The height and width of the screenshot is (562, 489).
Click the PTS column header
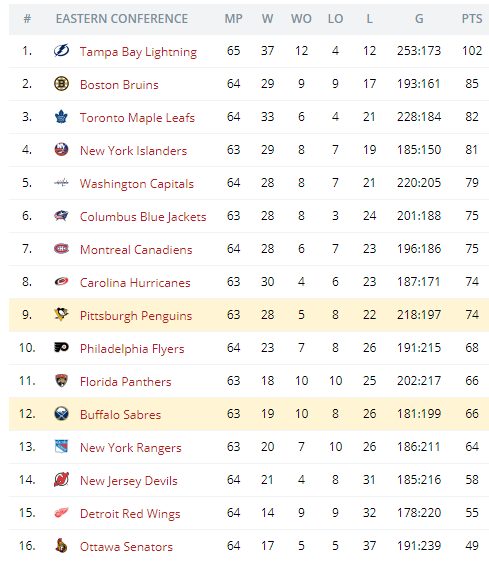(471, 19)
